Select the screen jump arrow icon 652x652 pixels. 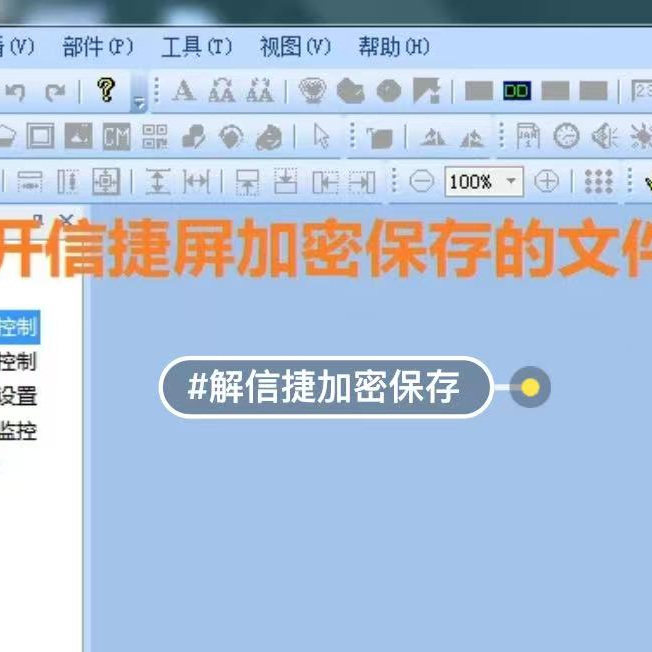point(426,90)
